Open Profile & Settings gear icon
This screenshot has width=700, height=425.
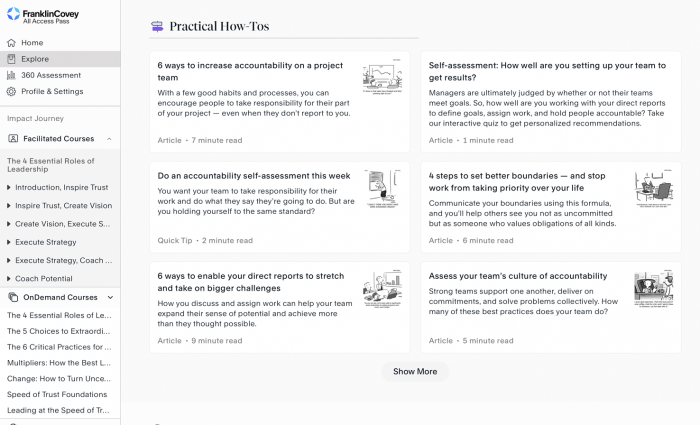tap(11, 91)
